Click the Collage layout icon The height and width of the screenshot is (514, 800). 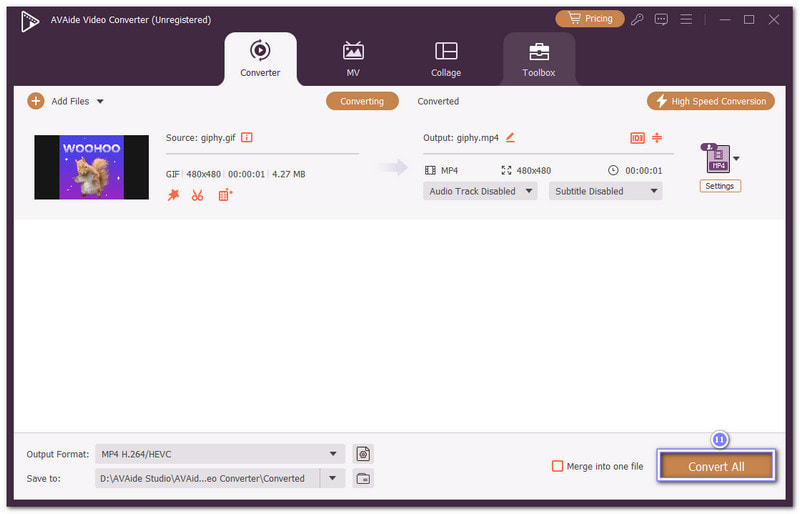click(x=446, y=51)
